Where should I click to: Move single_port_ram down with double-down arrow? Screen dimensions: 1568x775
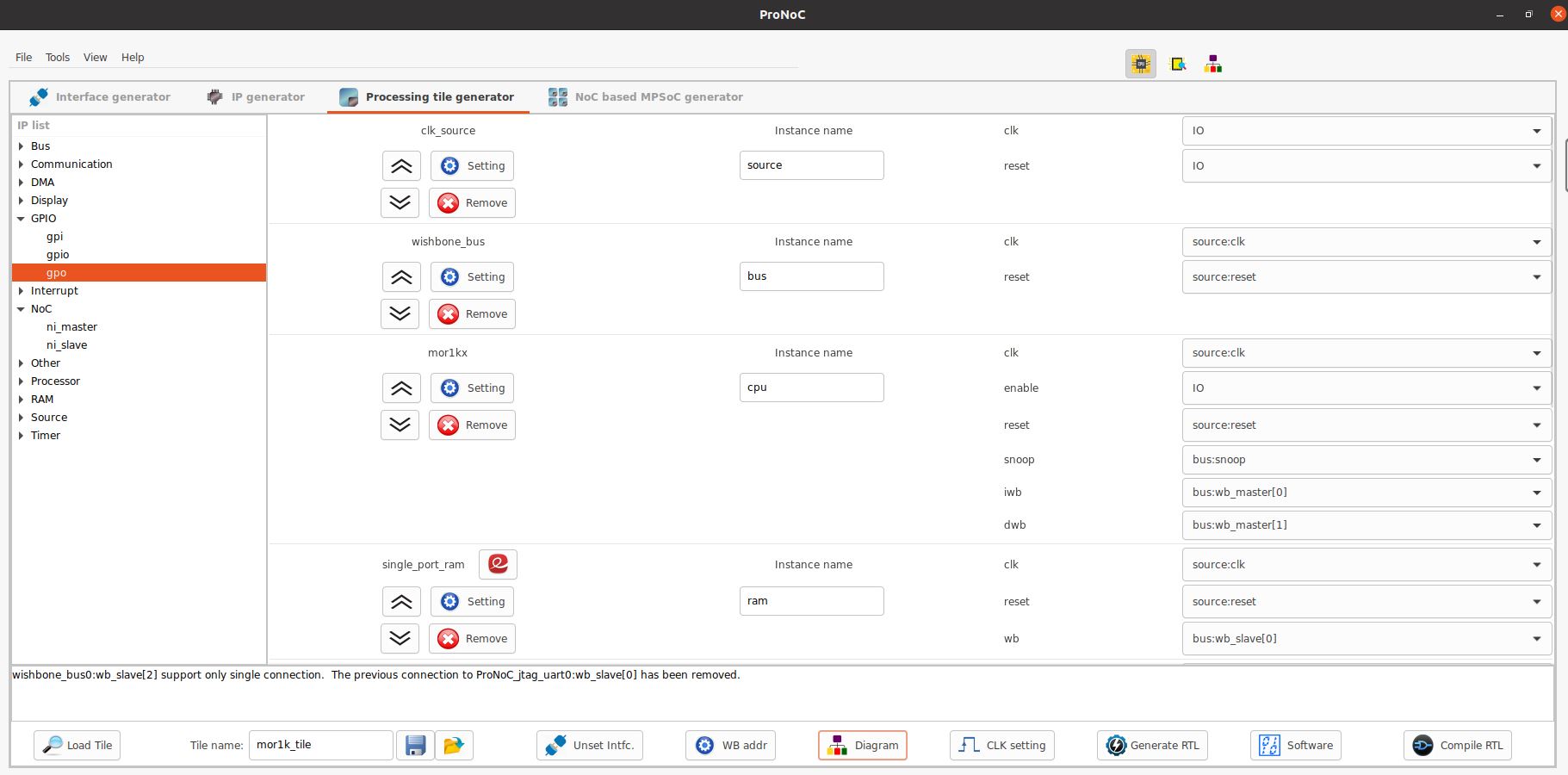pyautogui.click(x=400, y=639)
